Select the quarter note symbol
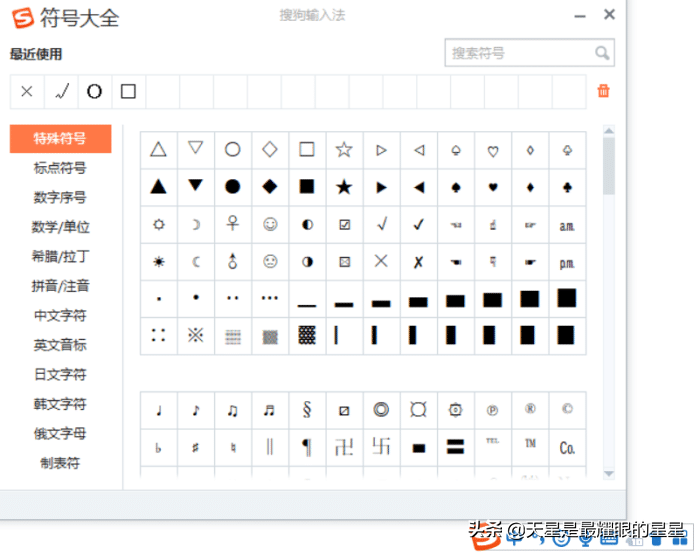The height and width of the screenshot is (554, 700). point(158,410)
